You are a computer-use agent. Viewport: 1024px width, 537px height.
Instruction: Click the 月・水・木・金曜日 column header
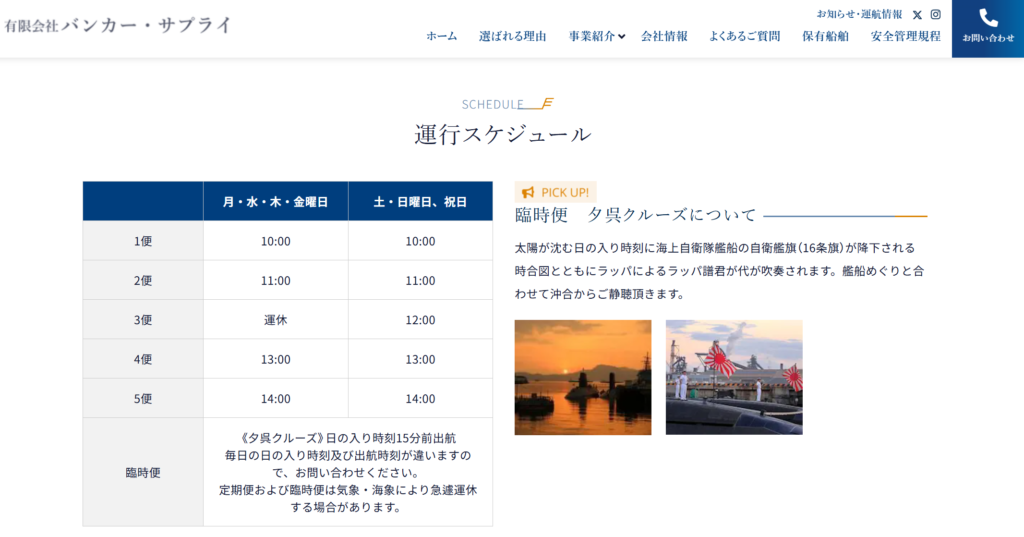275,201
